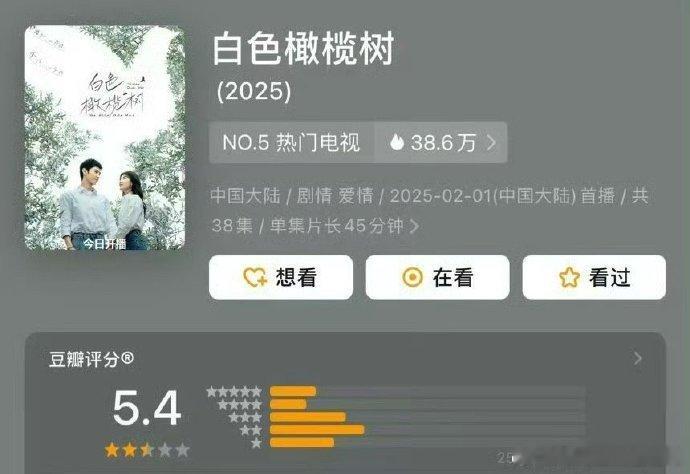Tap the star icon on 看过
This screenshot has height=474, width=690.
pos(569,277)
